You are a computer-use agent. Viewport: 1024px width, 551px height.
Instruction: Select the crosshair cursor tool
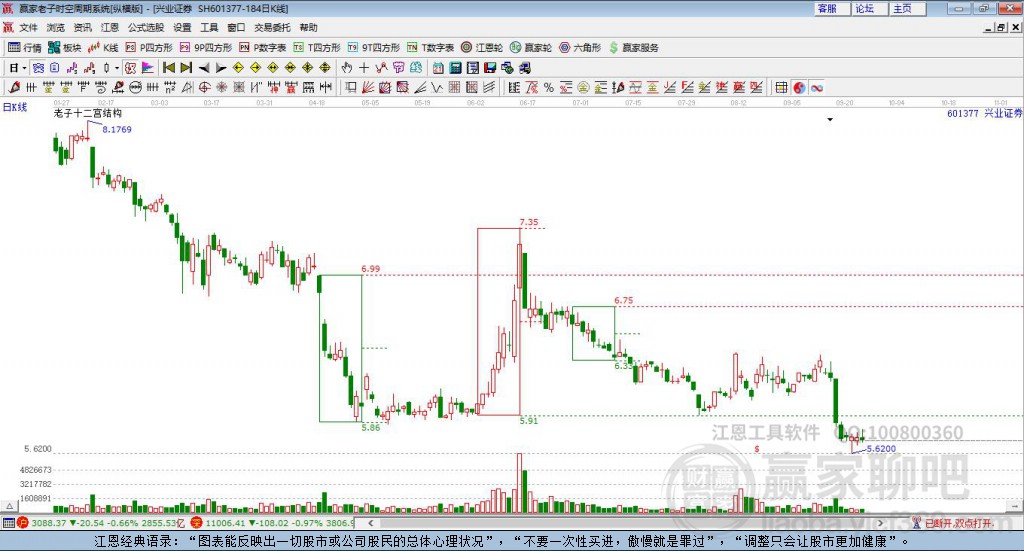(x=364, y=68)
